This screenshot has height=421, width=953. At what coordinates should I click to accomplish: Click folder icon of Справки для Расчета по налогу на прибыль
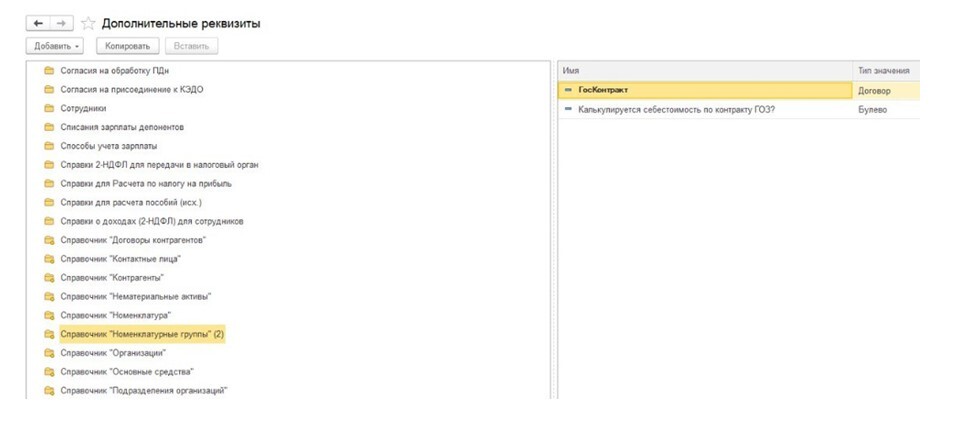pyautogui.click(x=49, y=183)
